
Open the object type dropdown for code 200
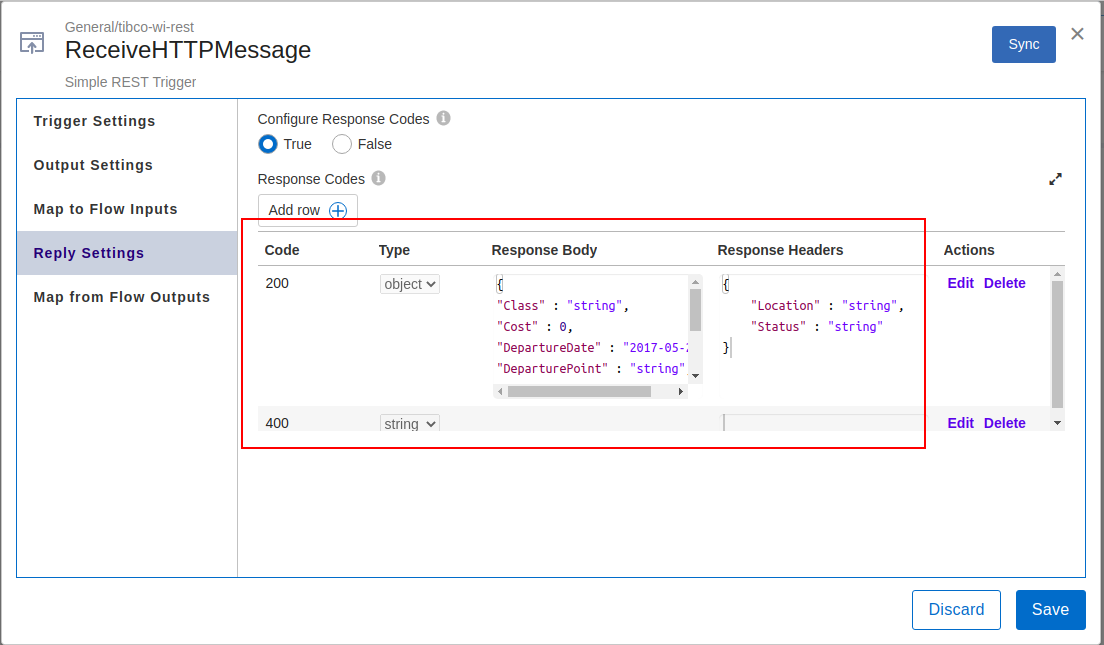(409, 284)
